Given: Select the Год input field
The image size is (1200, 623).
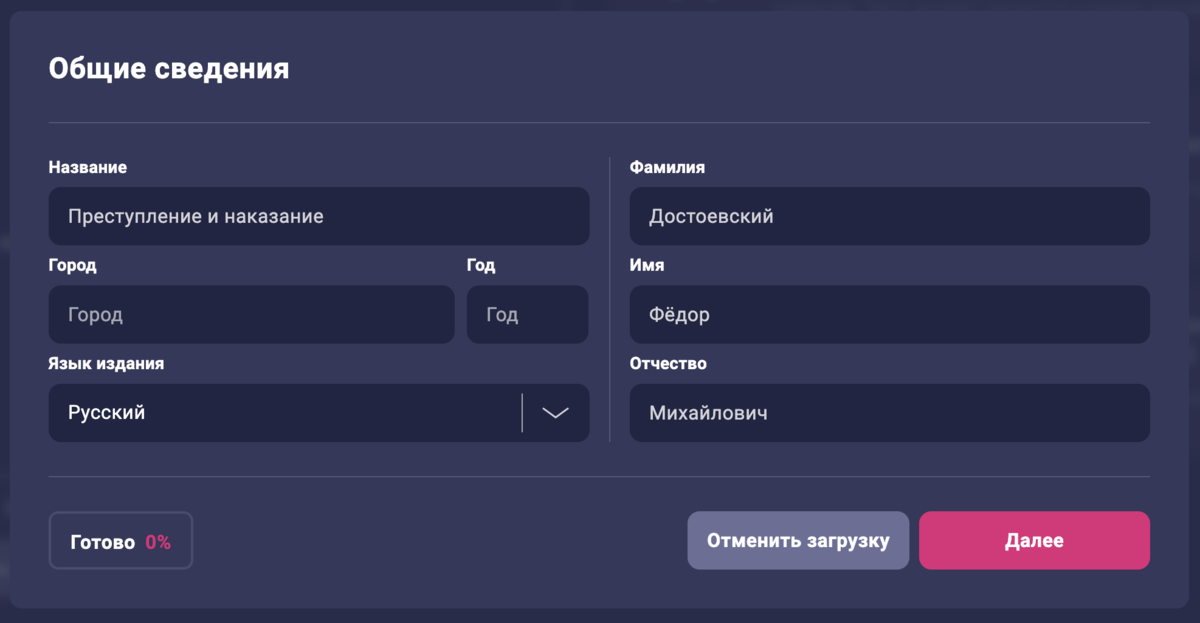Looking at the screenshot, I should [x=527, y=314].
